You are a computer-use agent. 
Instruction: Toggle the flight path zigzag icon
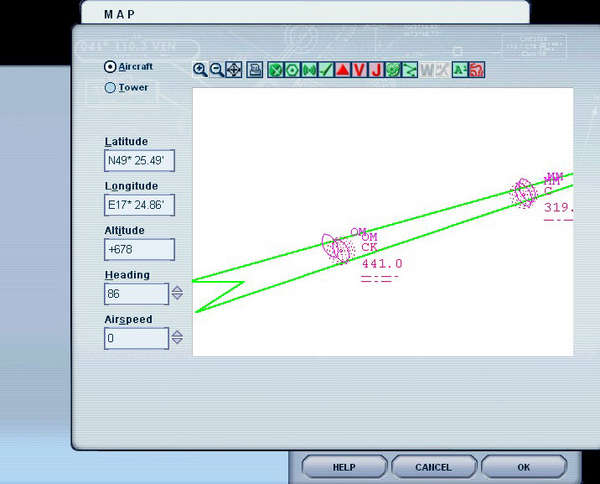[410, 70]
